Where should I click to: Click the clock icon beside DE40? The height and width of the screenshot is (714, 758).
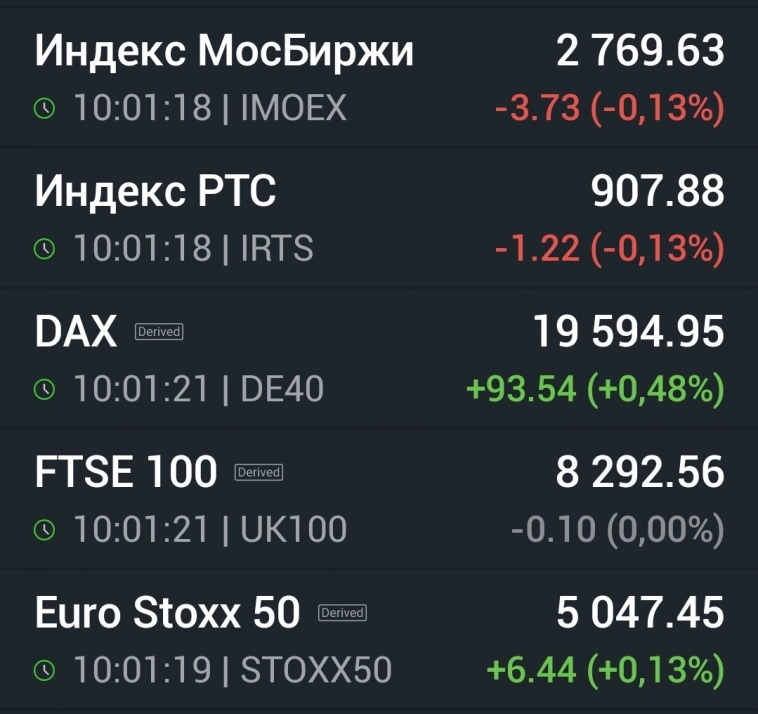pos(45,389)
